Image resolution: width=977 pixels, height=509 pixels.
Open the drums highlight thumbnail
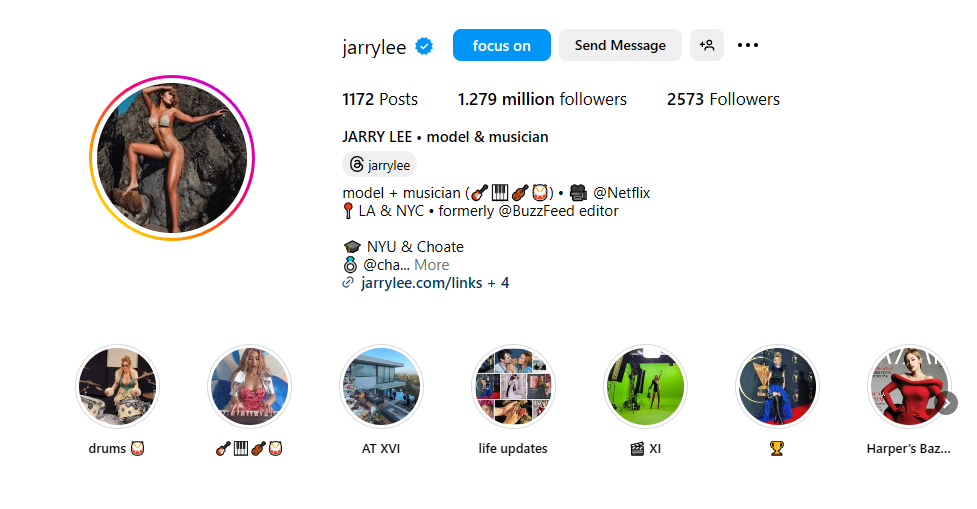[x=117, y=386]
